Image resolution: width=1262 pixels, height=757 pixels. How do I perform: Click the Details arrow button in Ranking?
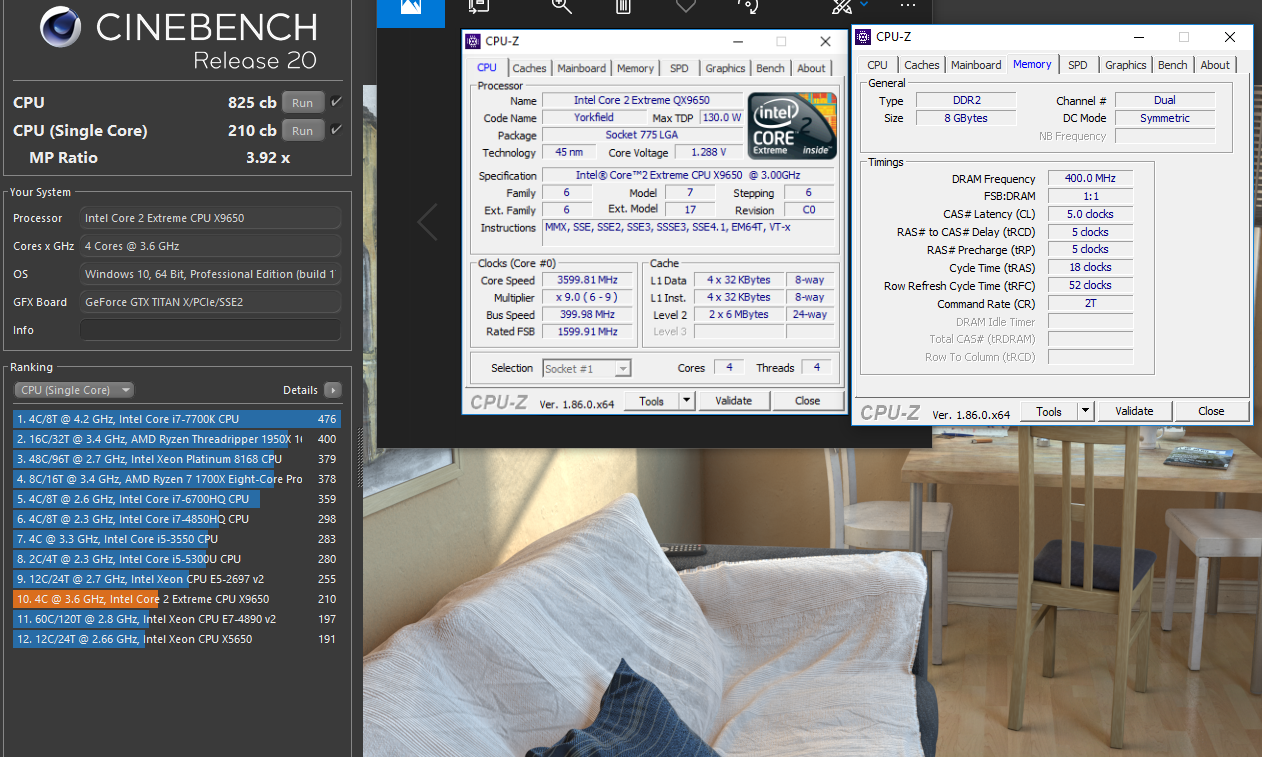(332, 390)
